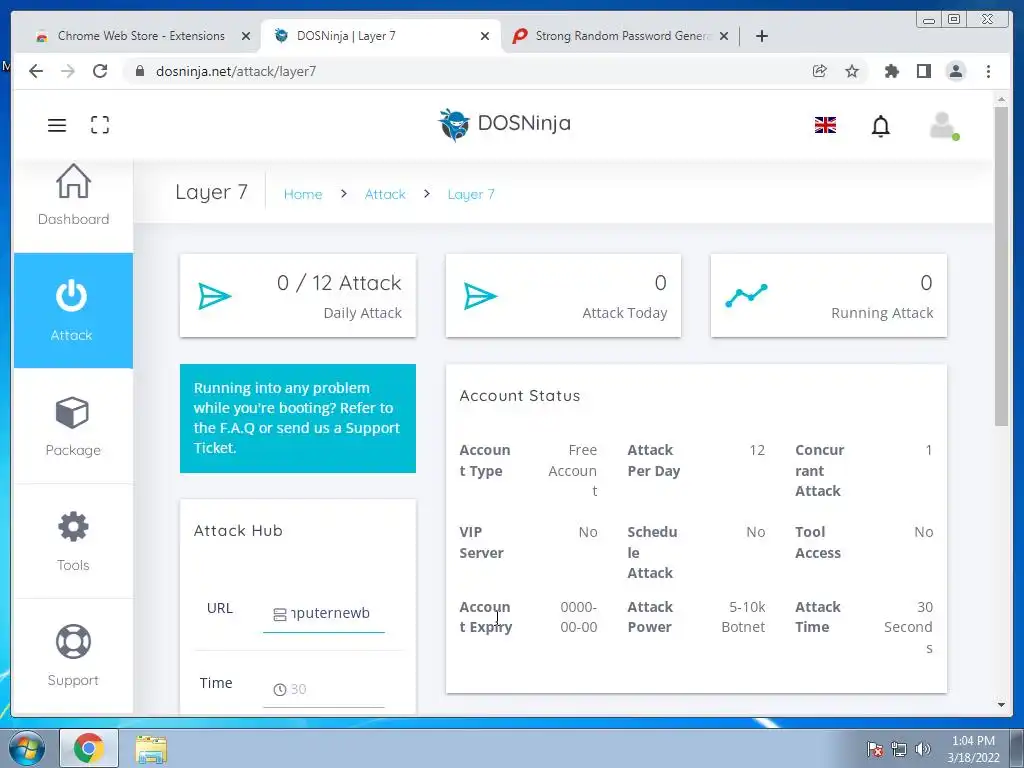Click the clock icon in Time field

point(280,690)
